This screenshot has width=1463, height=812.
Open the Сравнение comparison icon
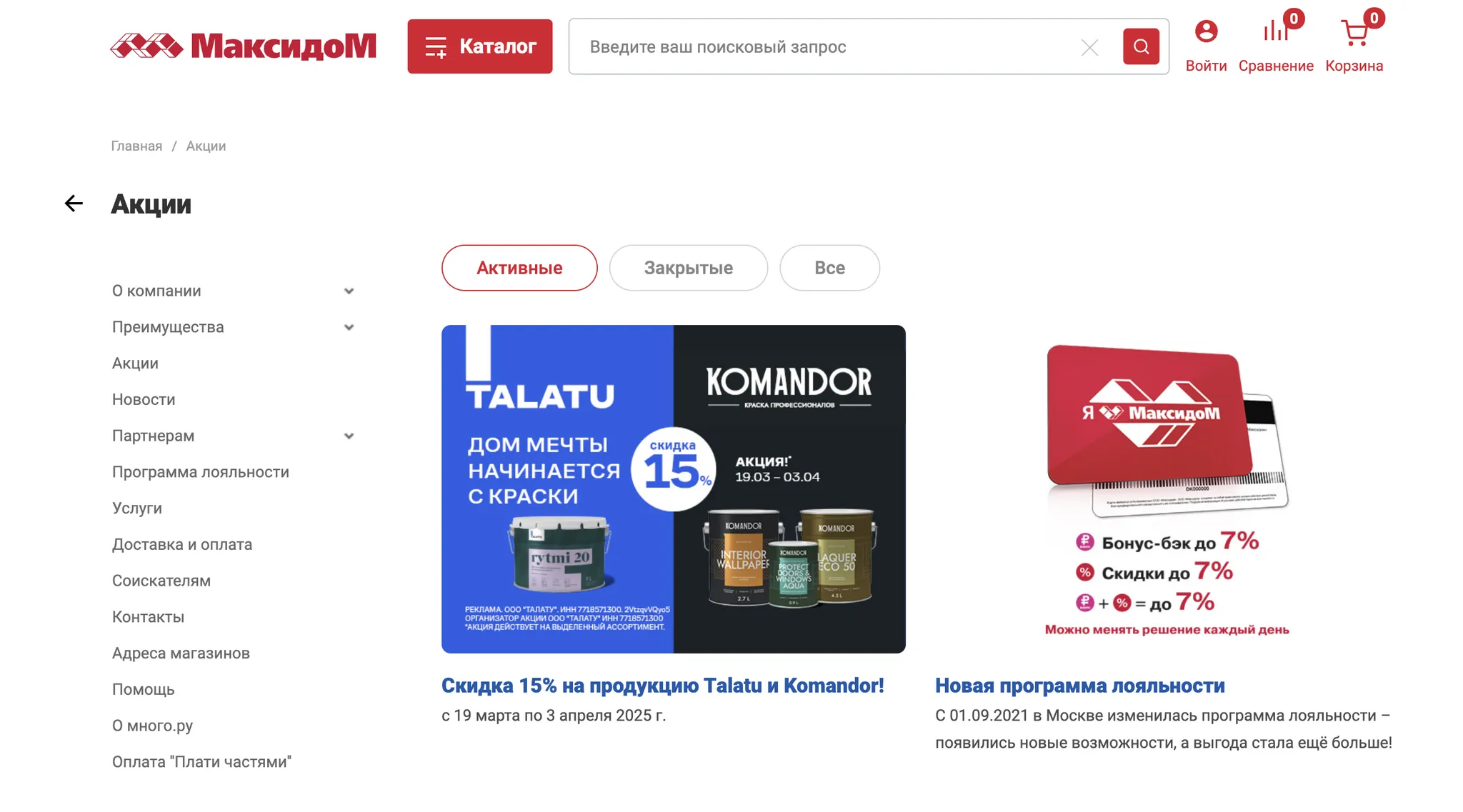[x=1276, y=31]
